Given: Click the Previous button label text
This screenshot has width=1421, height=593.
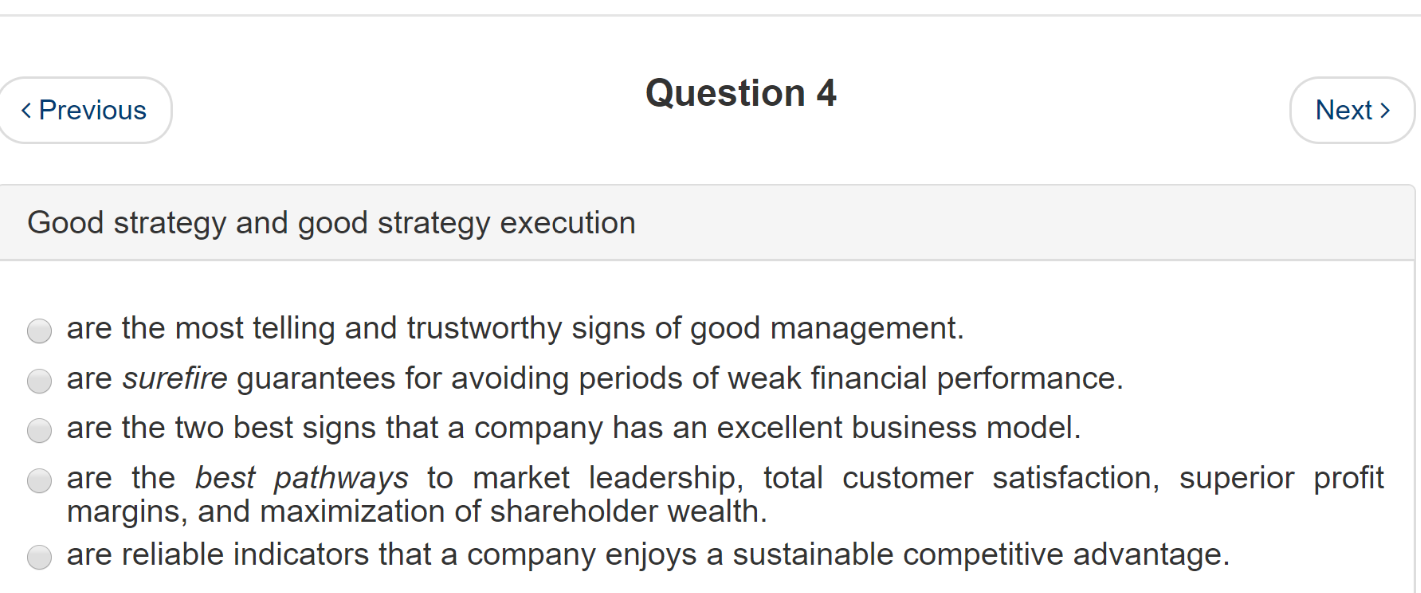Looking at the screenshot, I should (95, 110).
